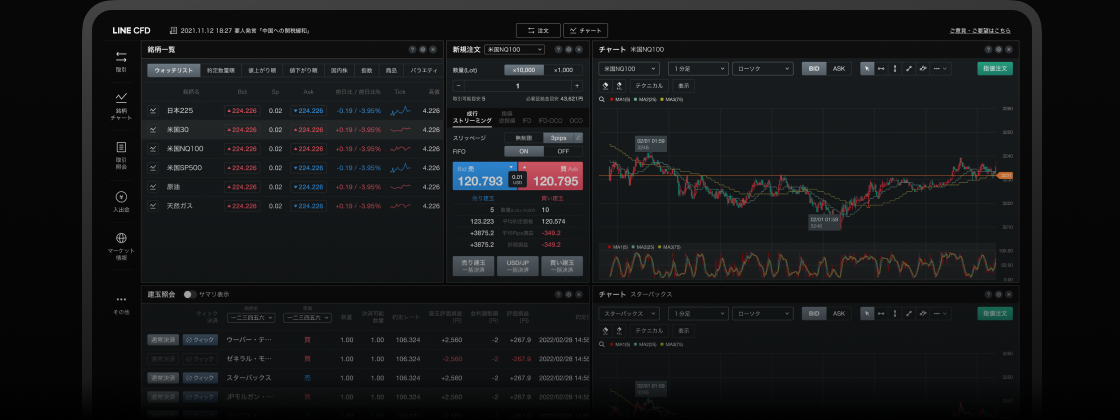
Task: Click erase-all tool in 米国NQ100 chart toolbar
Action: click(x=619, y=85)
